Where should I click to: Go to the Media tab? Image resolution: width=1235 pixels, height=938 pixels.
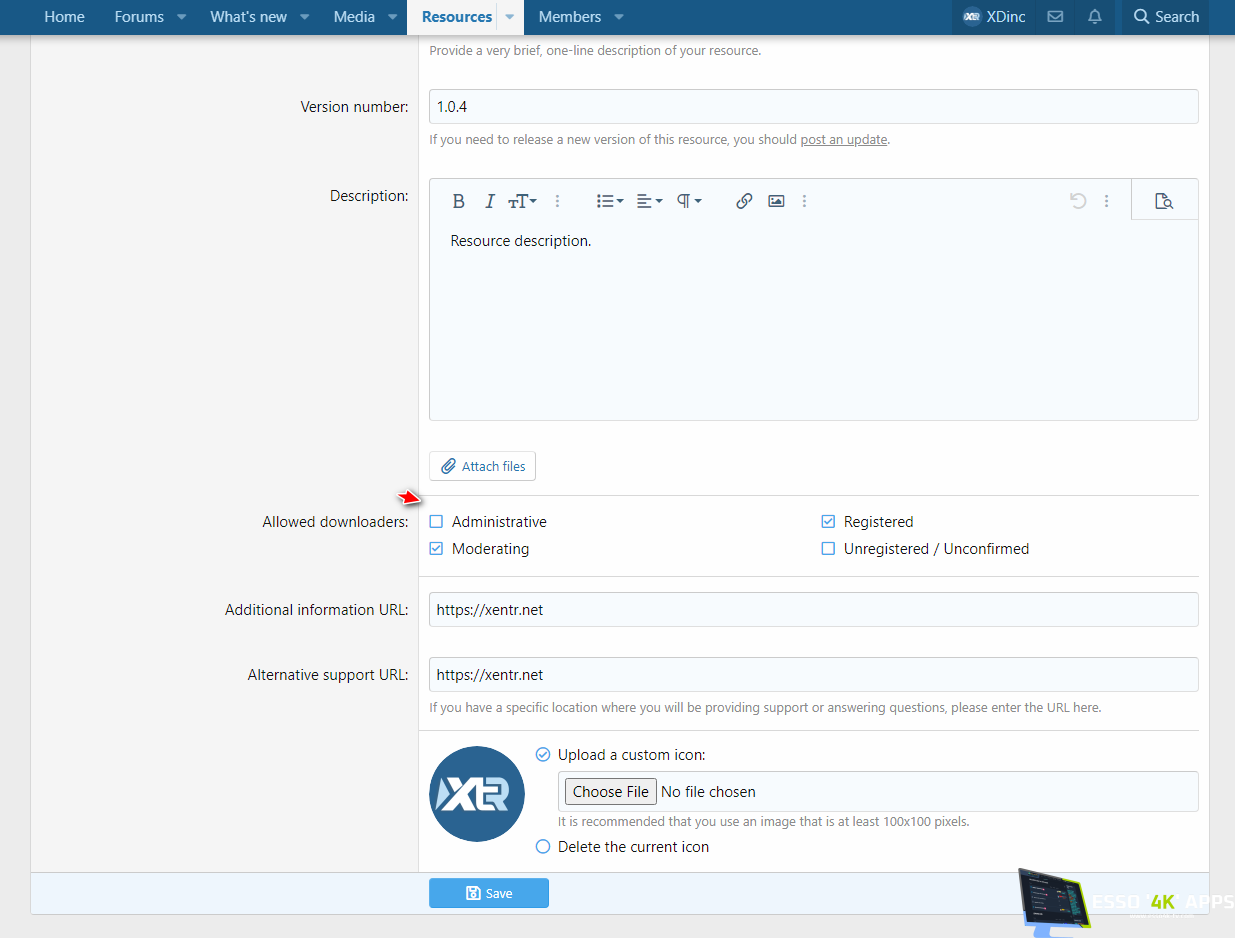pyautogui.click(x=354, y=17)
